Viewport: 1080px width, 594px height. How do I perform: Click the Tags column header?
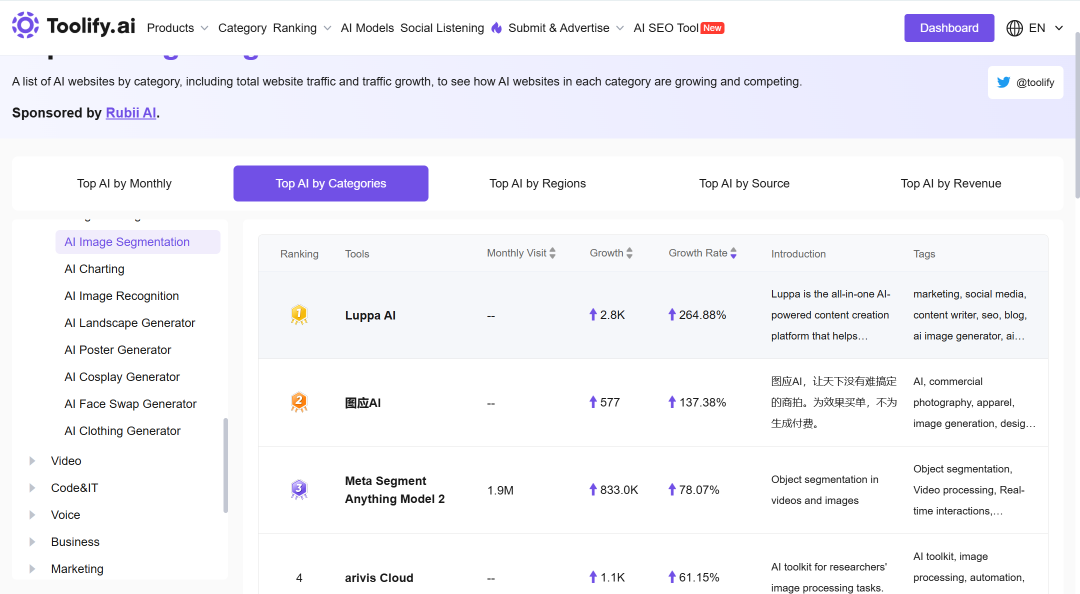click(x=924, y=254)
